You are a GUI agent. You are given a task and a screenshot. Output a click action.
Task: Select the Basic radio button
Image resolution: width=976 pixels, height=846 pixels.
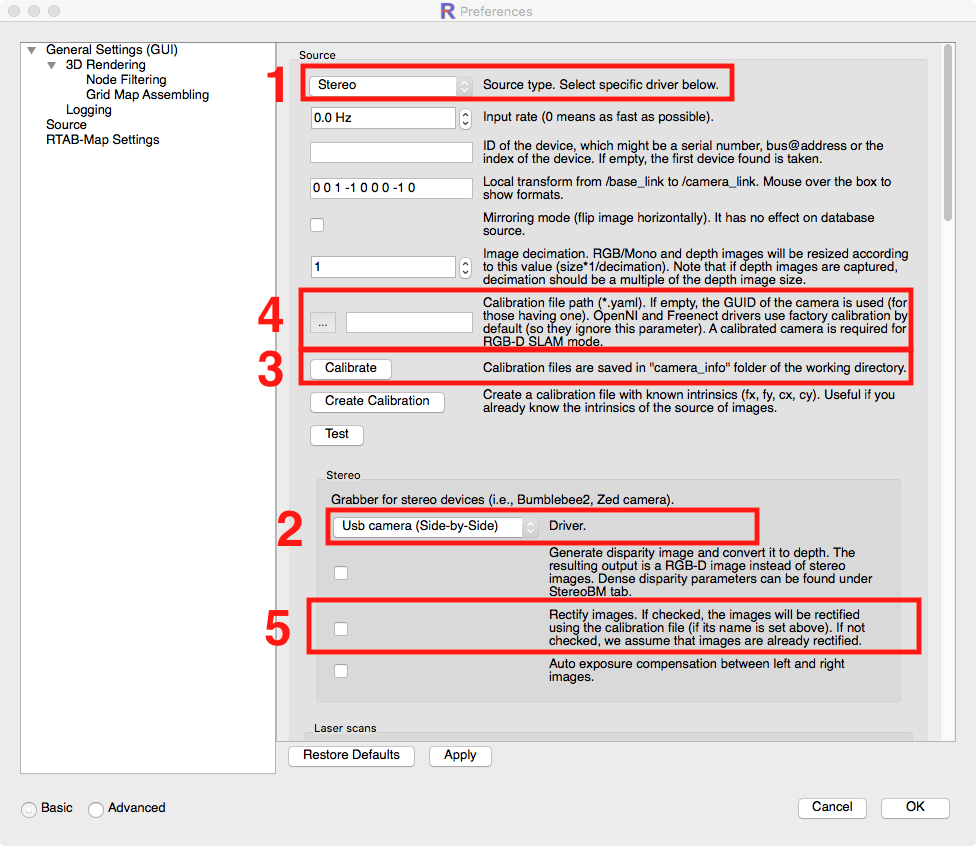[29, 809]
